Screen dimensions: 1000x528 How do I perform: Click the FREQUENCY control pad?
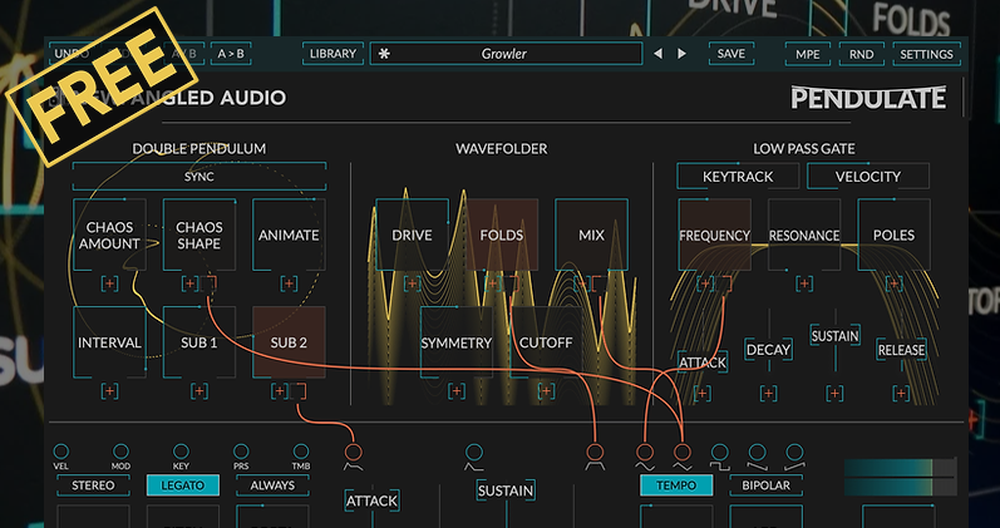(714, 235)
